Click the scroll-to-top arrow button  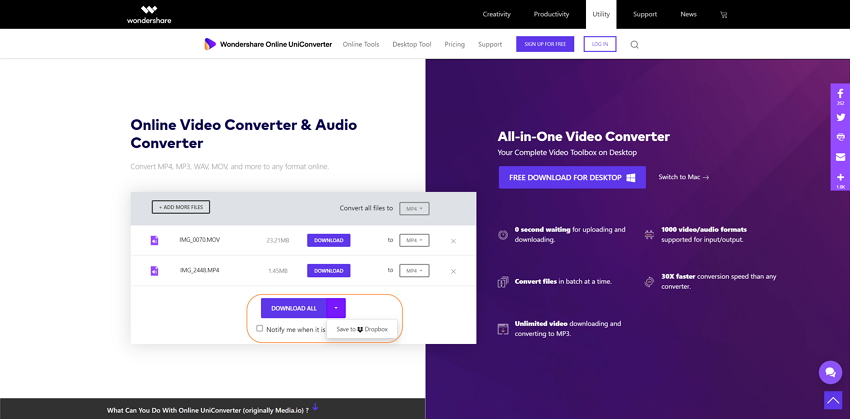[832, 401]
